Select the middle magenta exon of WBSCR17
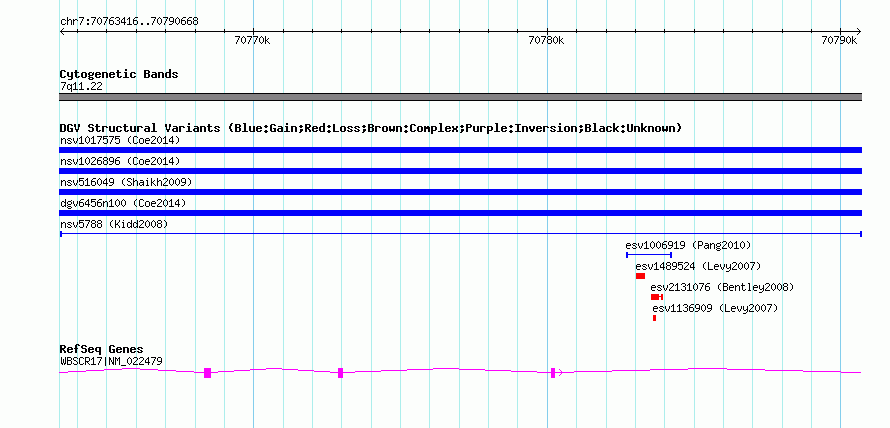This screenshot has height=428, width=890. (x=341, y=373)
